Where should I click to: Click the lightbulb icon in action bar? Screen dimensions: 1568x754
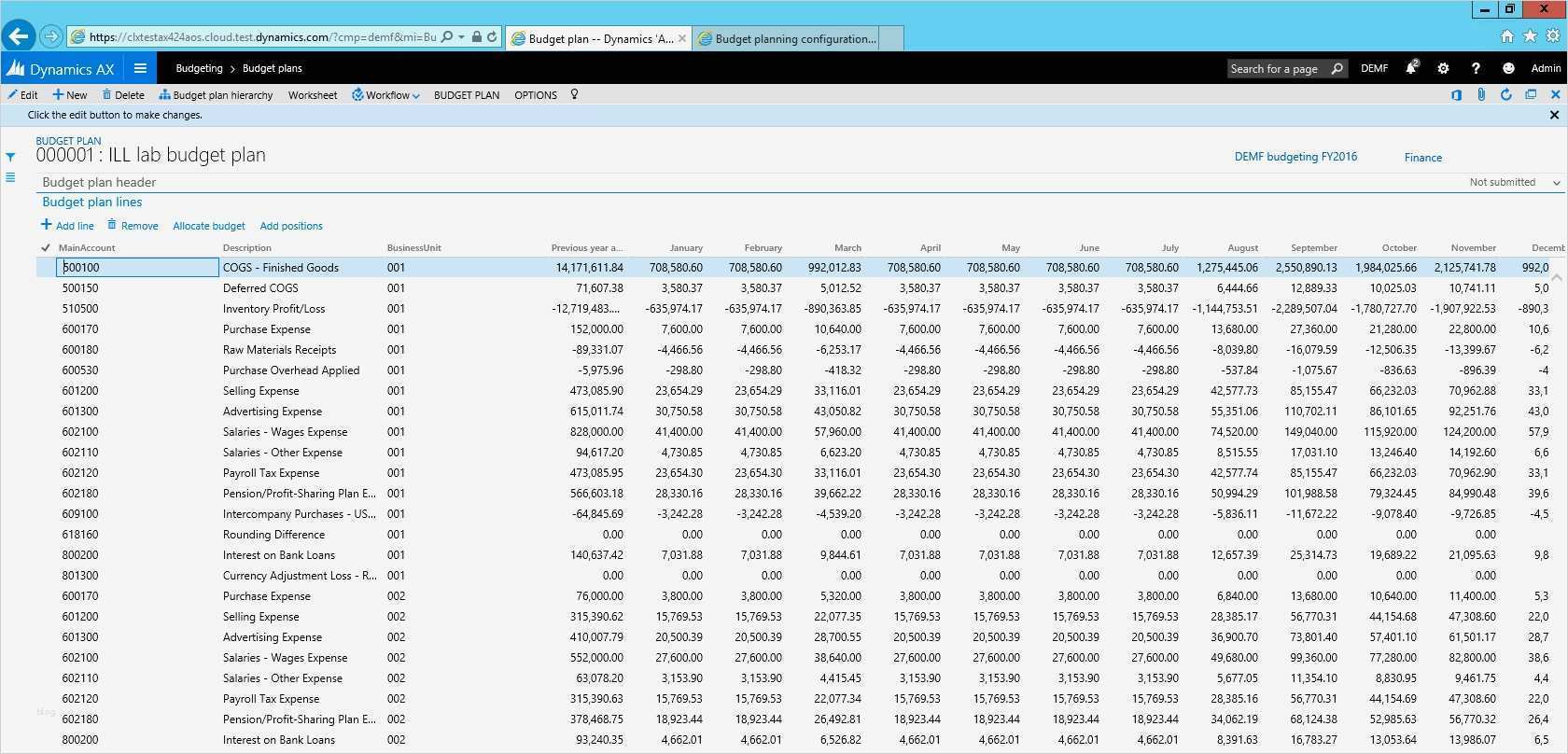click(x=574, y=94)
